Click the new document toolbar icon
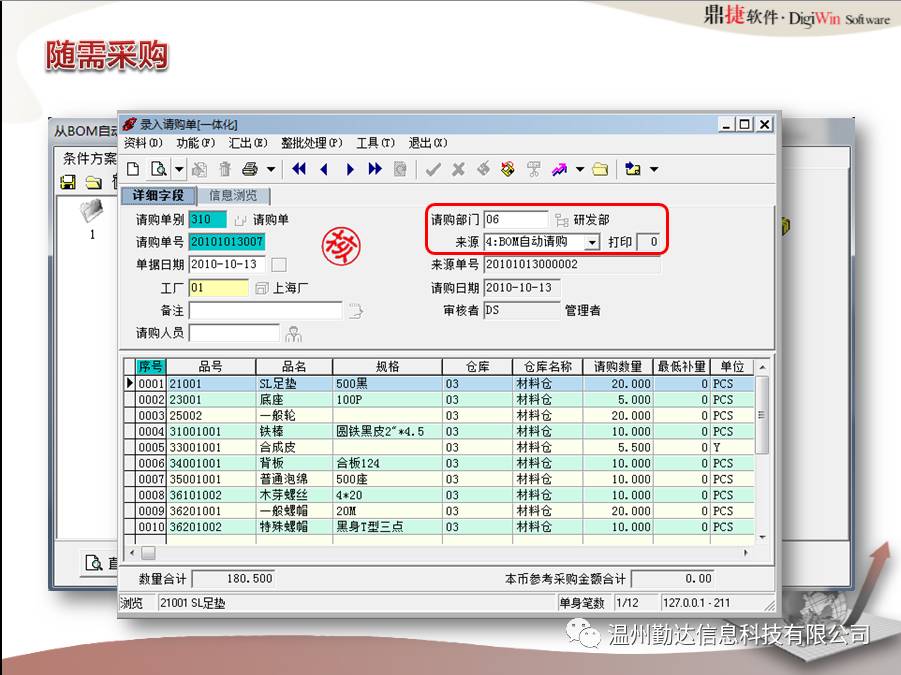The width and height of the screenshot is (901, 675). [x=132, y=169]
